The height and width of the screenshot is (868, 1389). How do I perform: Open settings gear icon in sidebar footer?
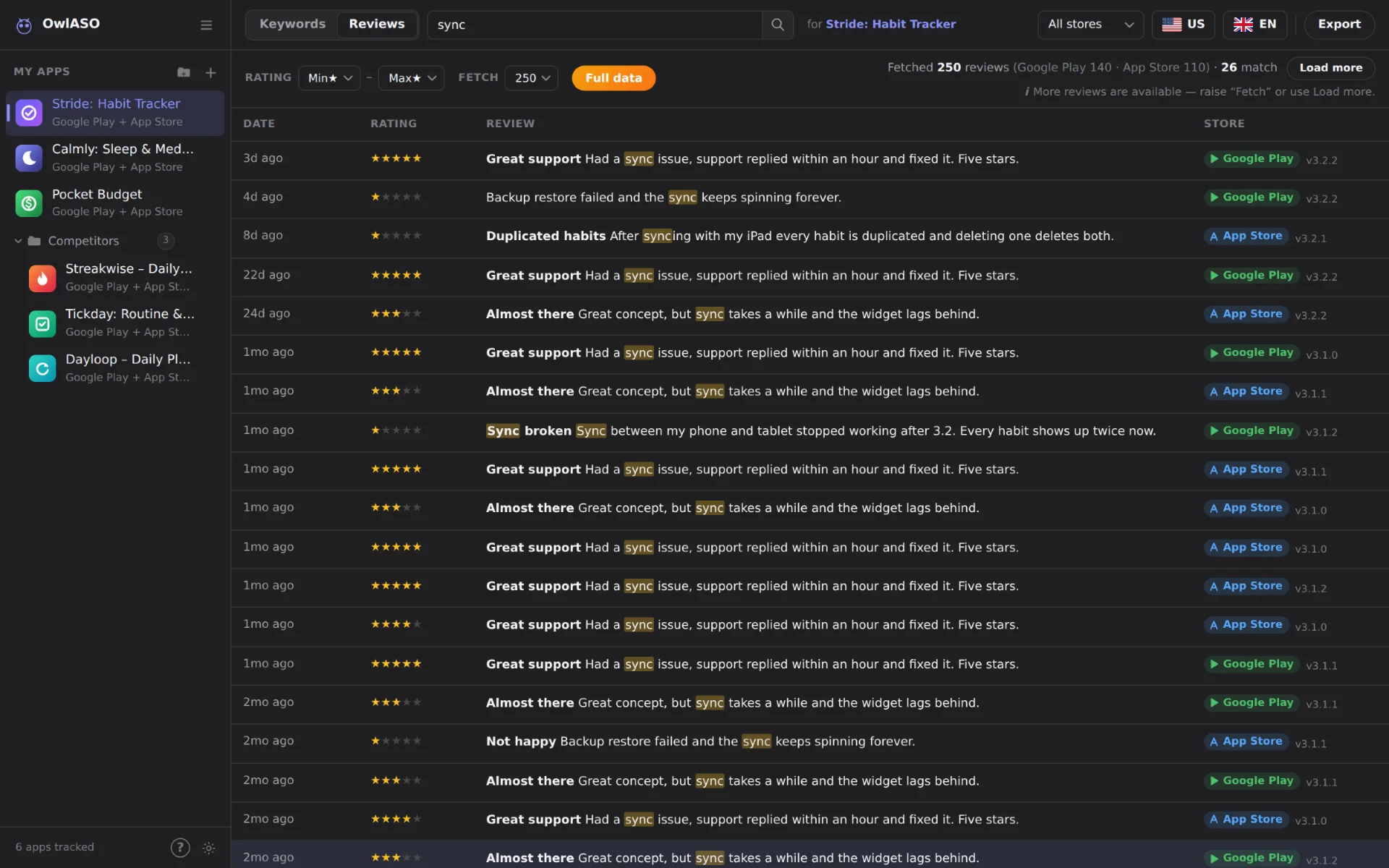pyautogui.click(x=209, y=848)
